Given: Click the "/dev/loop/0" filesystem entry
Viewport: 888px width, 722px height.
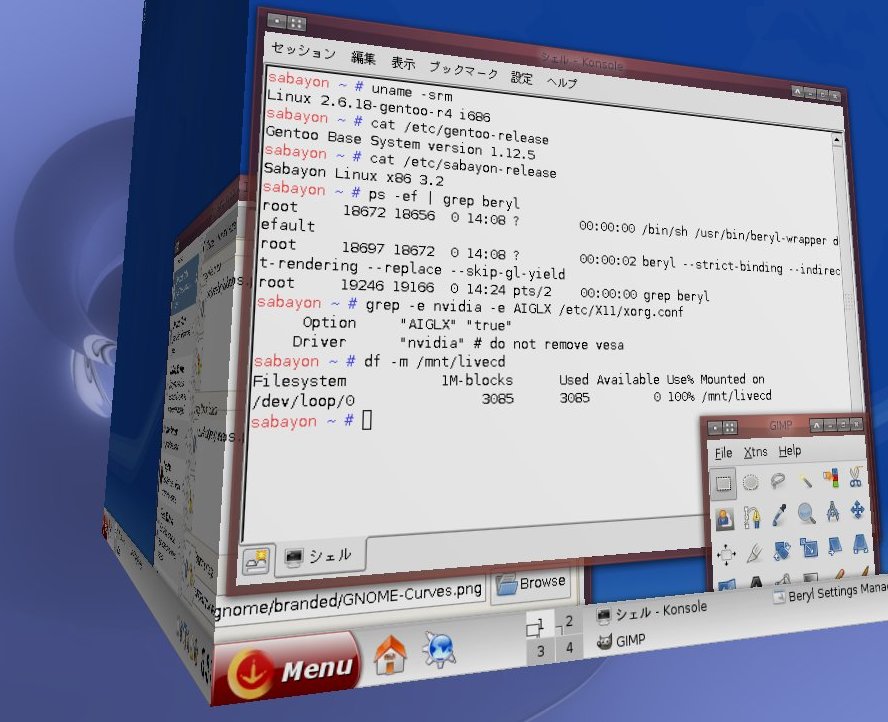Looking at the screenshot, I should 304,401.
